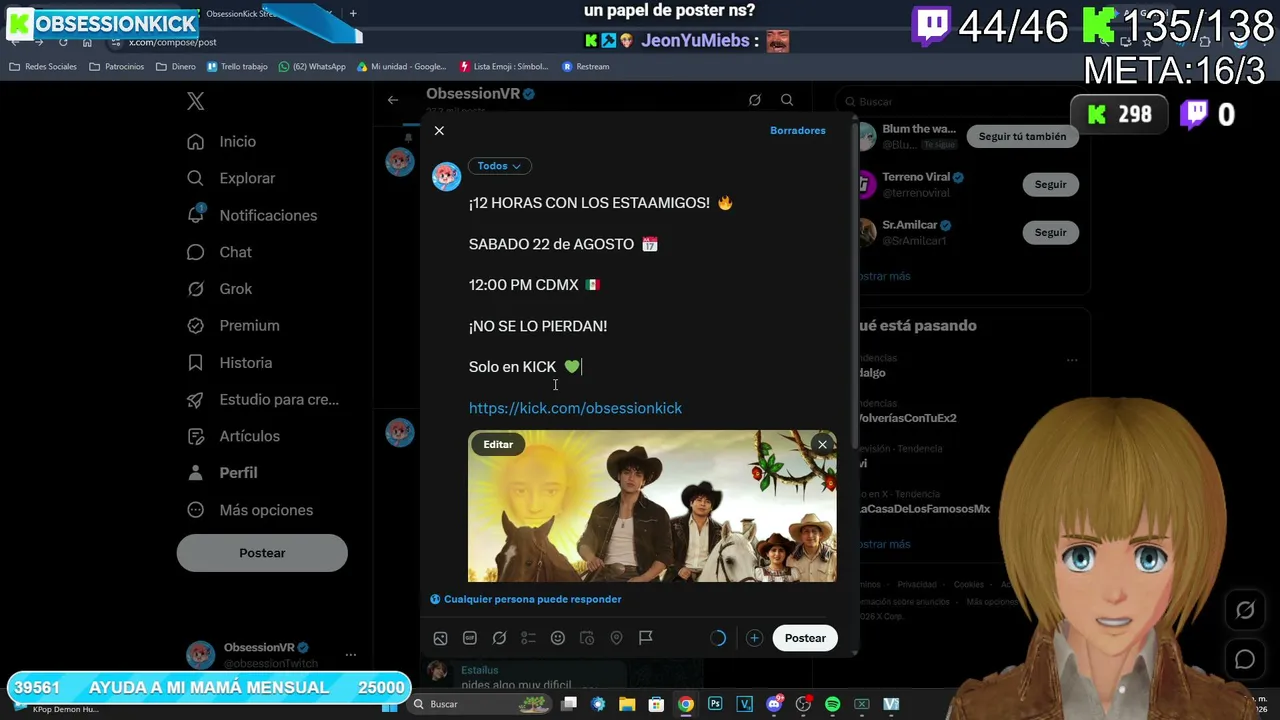The height and width of the screenshot is (720, 1280).
Task: Expand Más opciones in the sidebar
Action: pyautogui.click(x=251, y=510)
